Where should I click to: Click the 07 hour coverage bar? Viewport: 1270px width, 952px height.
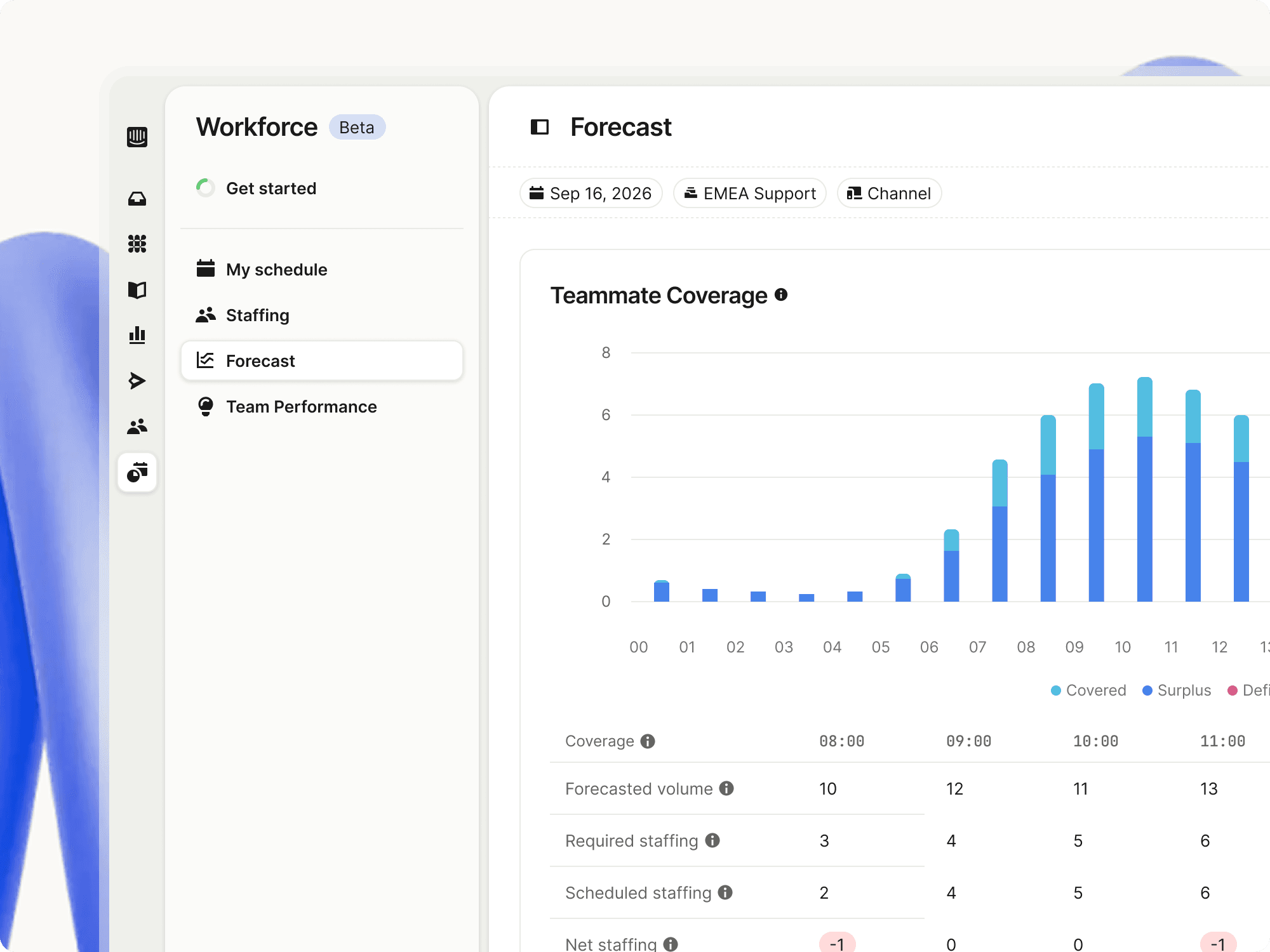pos(1000,531)
